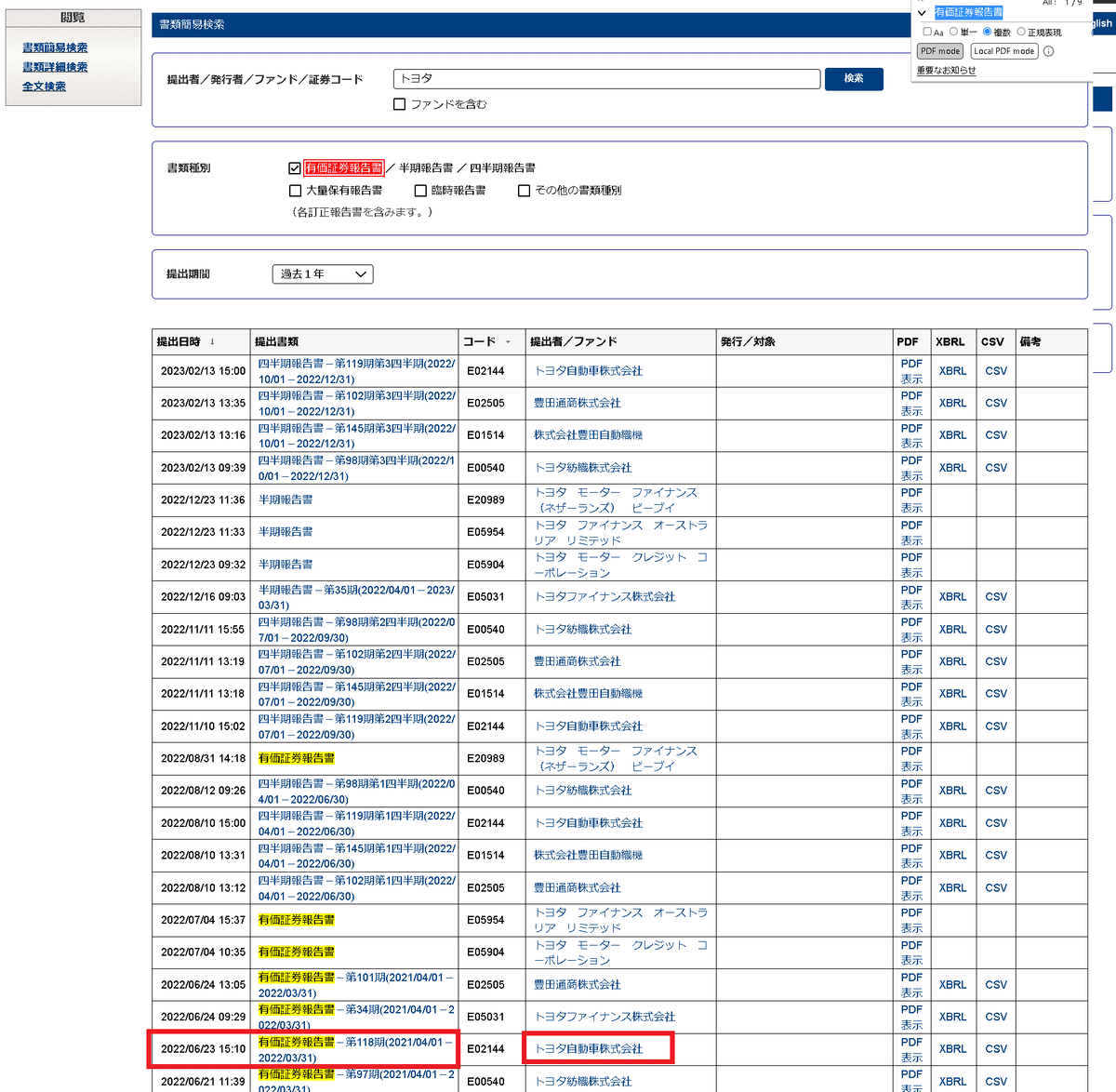The image size is (1116, 1092).
Task: Open the 重要なお知らせ link
Action: pyautogui.click(x=946, y=71)
